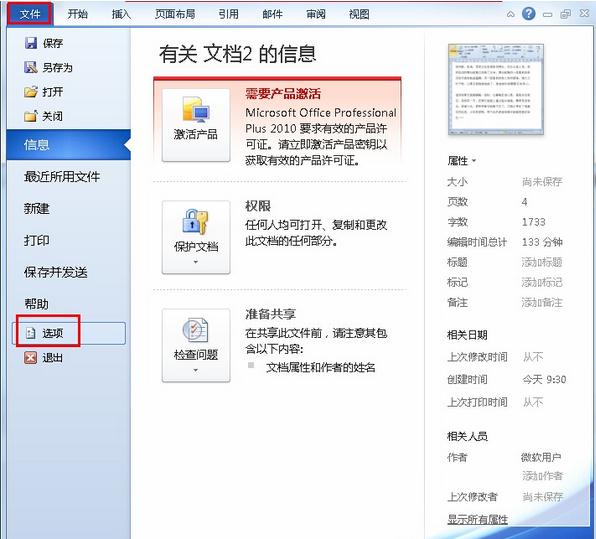This screenshot has height=539, width=596.
Task: Click Show All Properties (显示所有属性) link
Action: (x=477, y=520)
